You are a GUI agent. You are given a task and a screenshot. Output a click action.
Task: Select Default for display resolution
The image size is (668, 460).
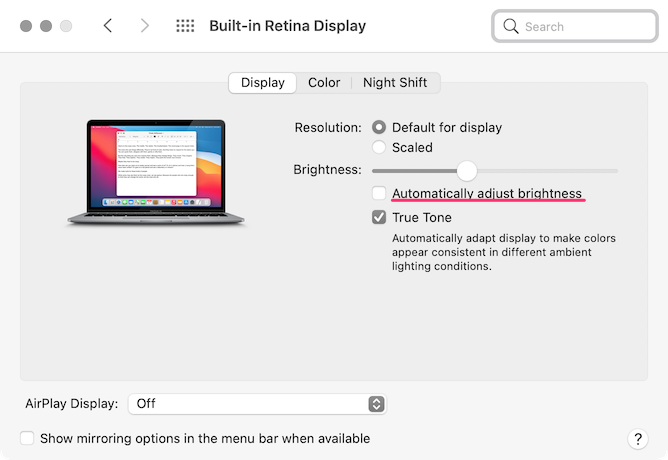click(x=379, y=127)
